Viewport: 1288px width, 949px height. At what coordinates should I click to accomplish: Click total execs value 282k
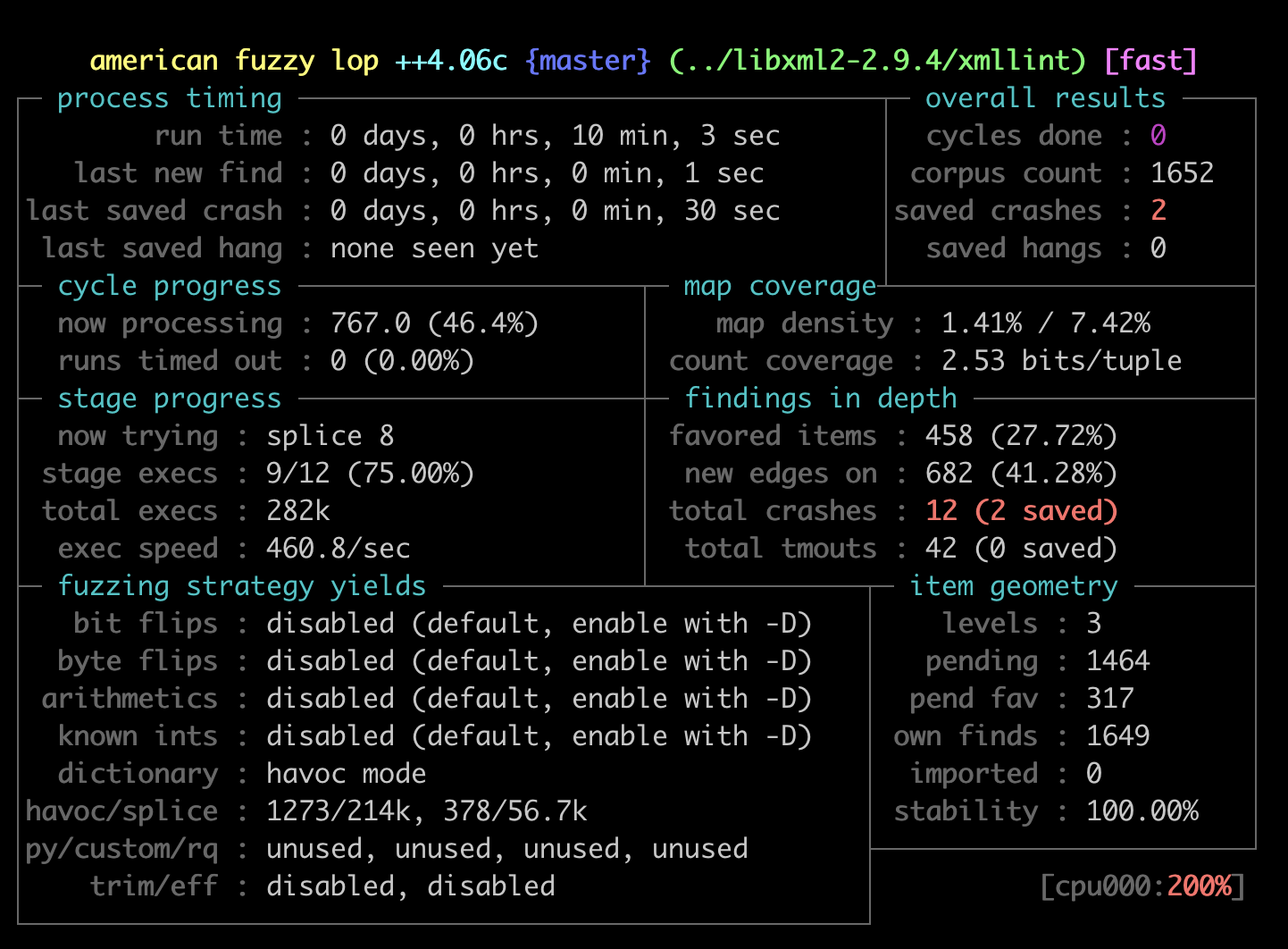(298, 511)
